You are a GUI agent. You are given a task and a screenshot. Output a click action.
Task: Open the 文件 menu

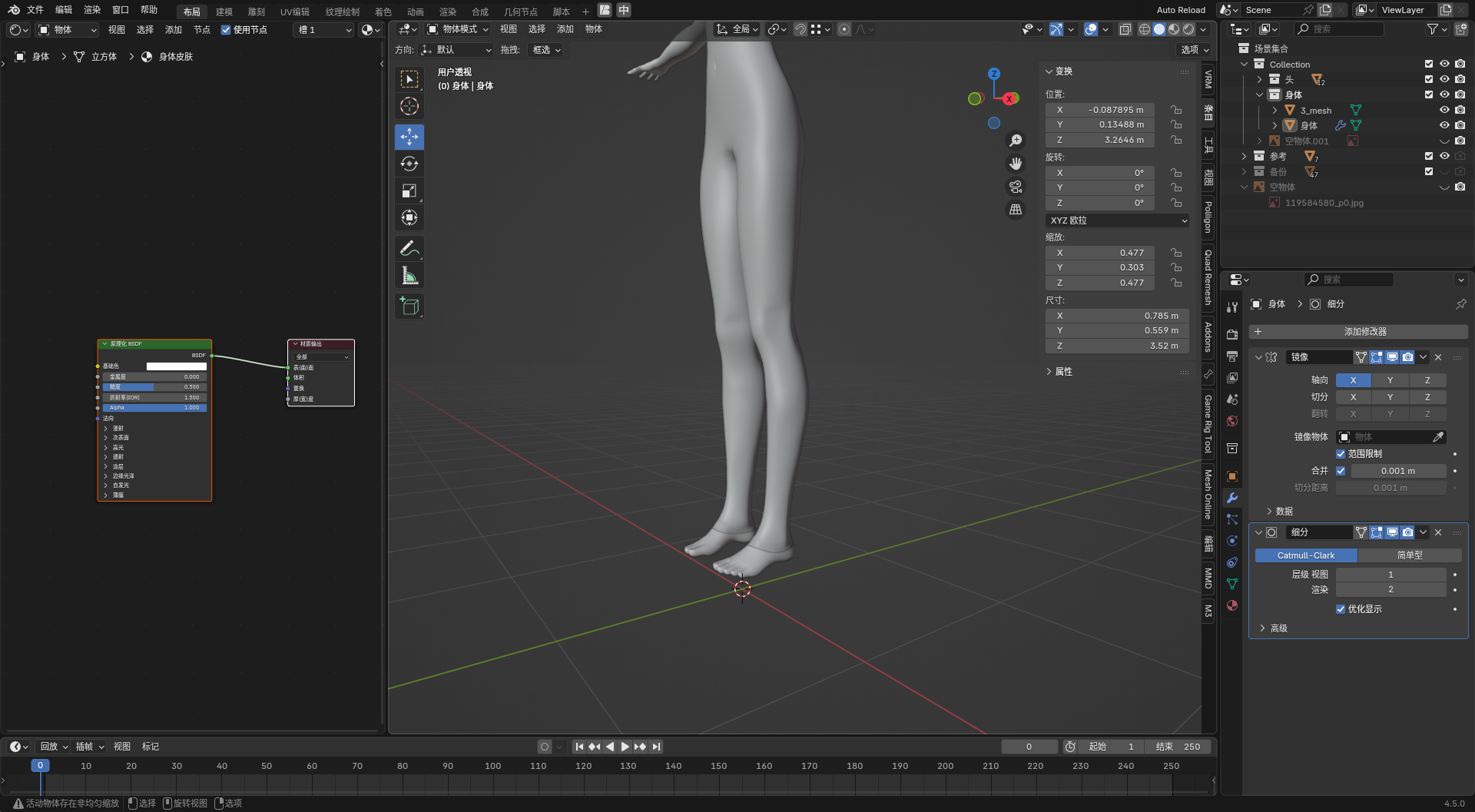click(x=35, y=10)
